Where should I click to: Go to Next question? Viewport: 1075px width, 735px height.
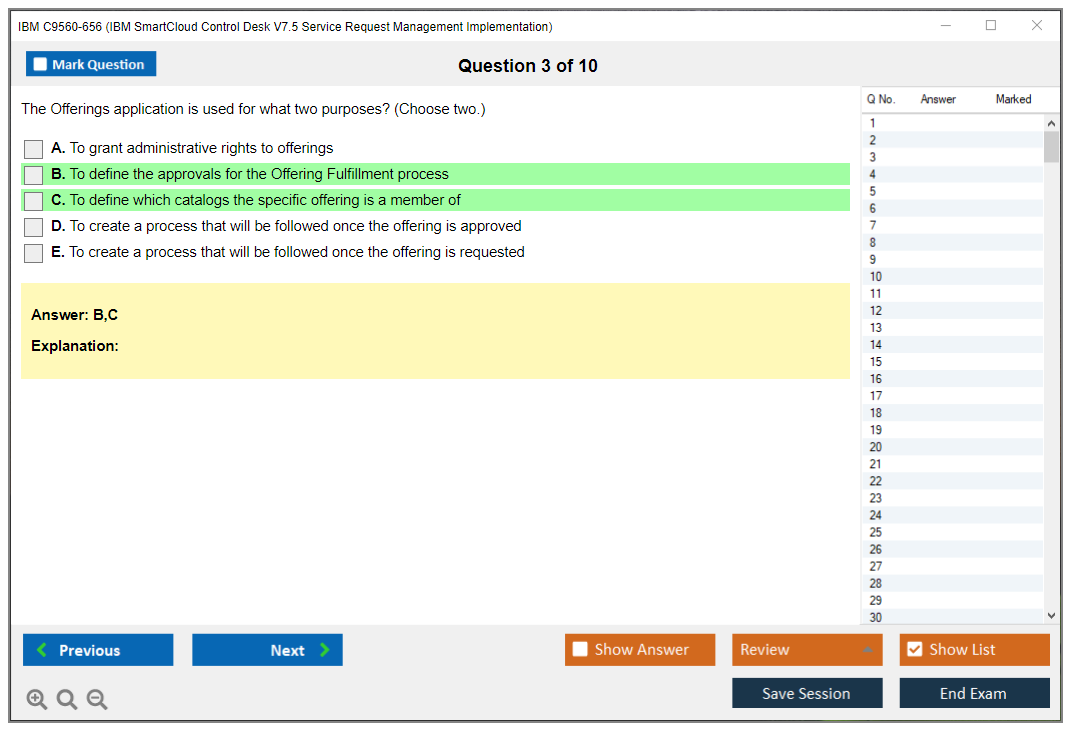point(267,650)
